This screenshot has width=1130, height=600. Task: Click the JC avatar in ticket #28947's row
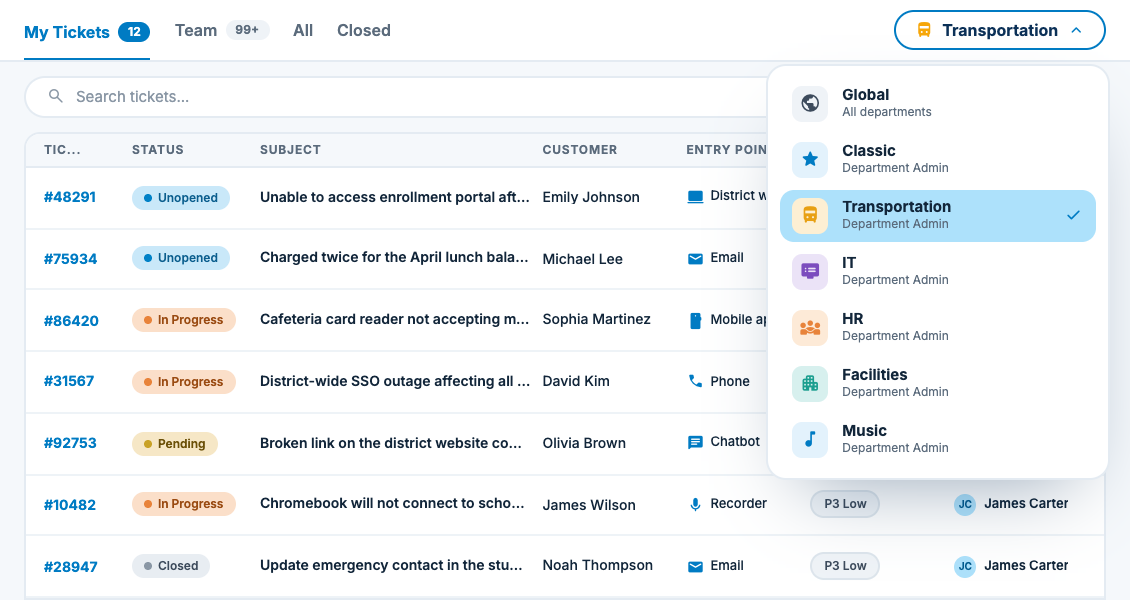pos(965,566)
